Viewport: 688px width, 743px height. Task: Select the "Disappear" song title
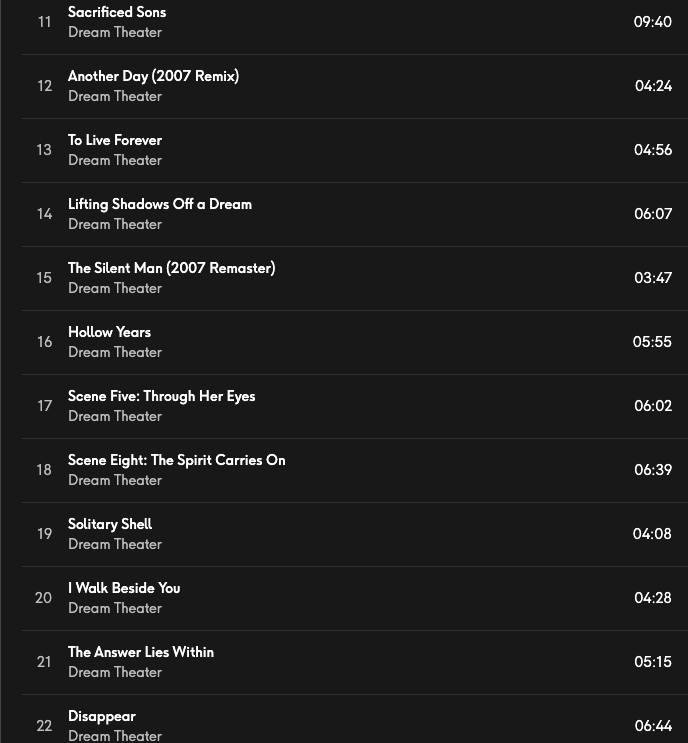pyautogui.click(x=102, y=716)
